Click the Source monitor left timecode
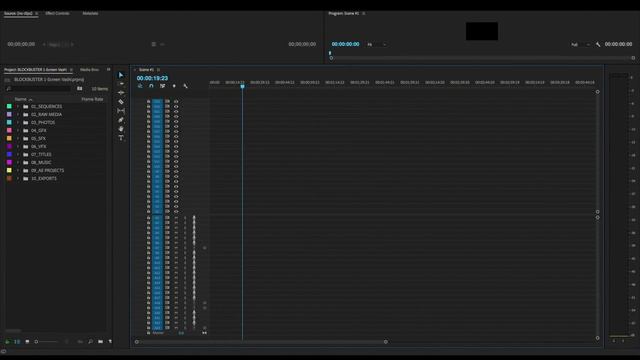Screen dimensions: 640x360 (21, 44)
